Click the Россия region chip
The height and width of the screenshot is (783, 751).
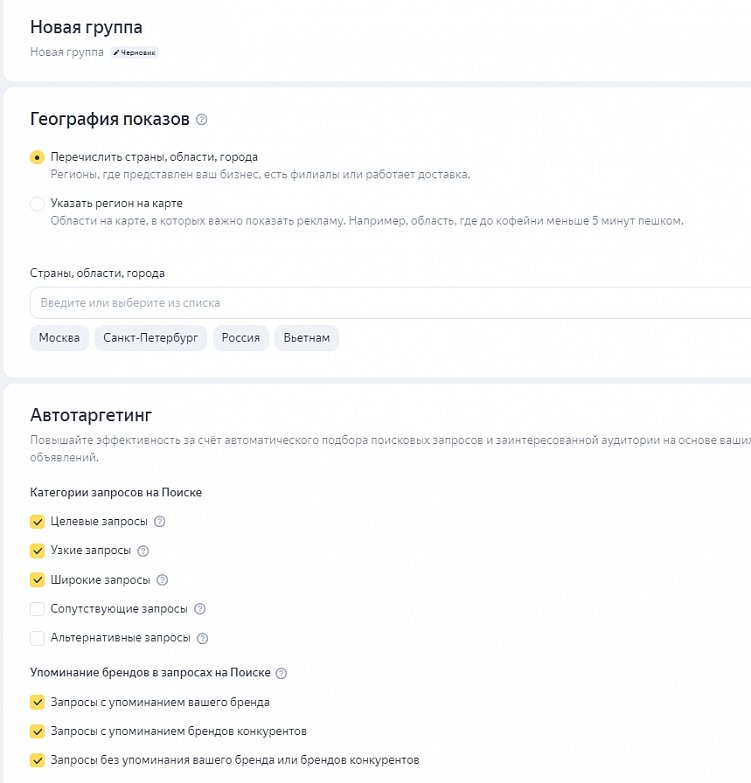tap(240, 338)
